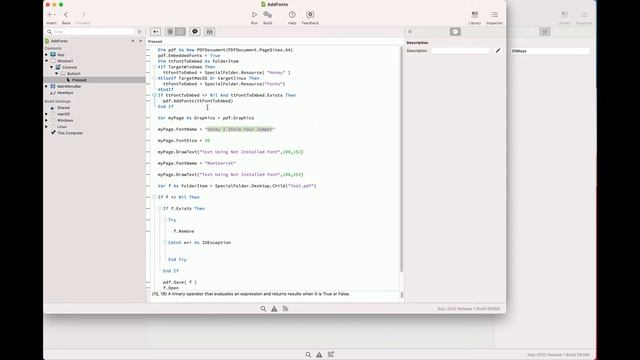Expand macOS build settings
This screenshot has height=360, width=640.
coord(46,114)
